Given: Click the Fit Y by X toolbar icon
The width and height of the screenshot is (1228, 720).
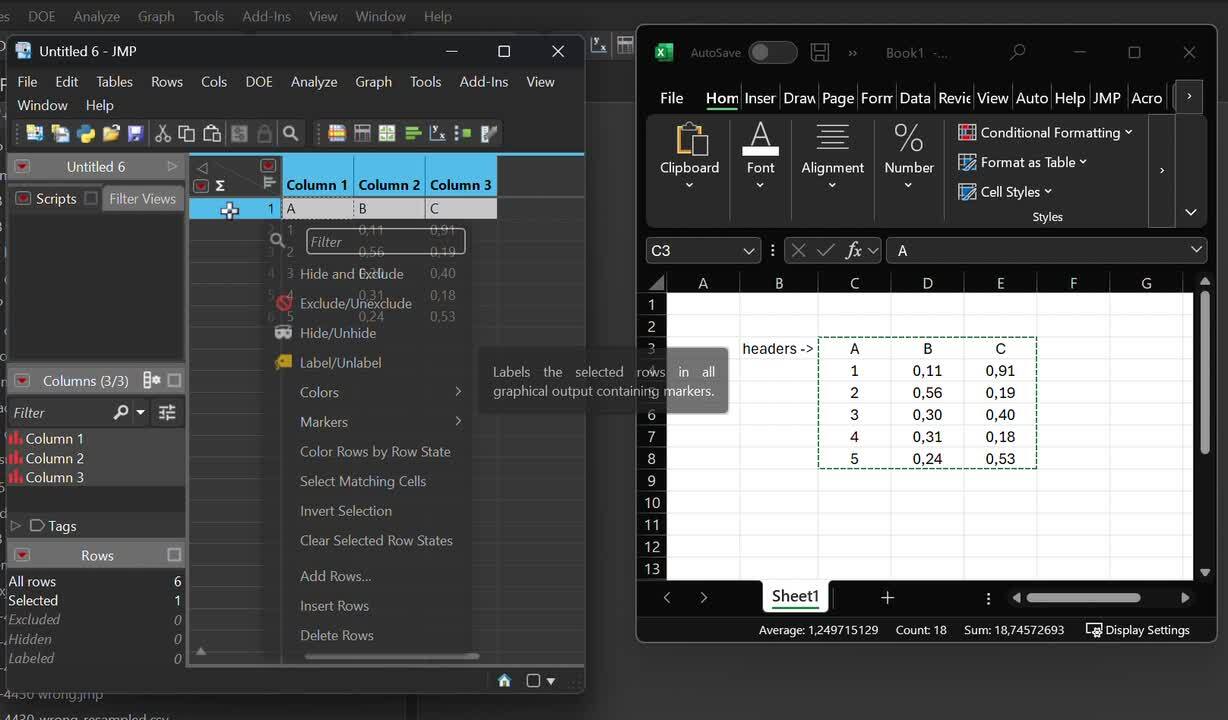Looking at the screenshot, I should coord(437,133).
